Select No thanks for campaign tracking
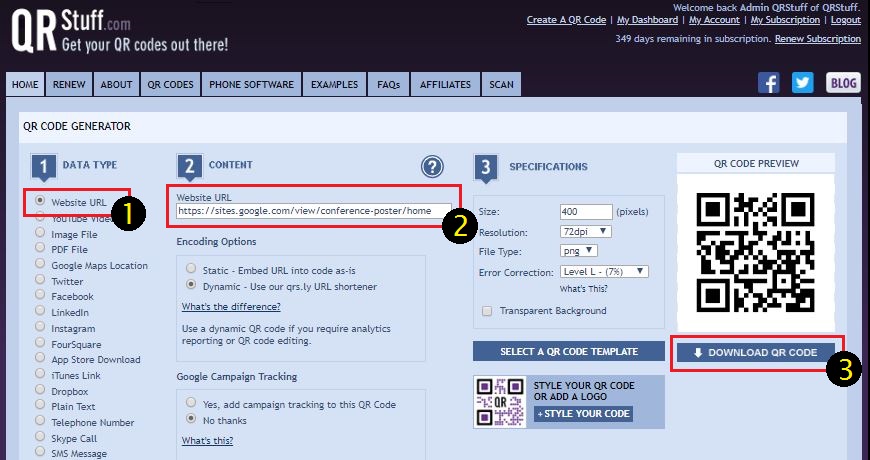This screenshot has width=870, height=460. 191,419
